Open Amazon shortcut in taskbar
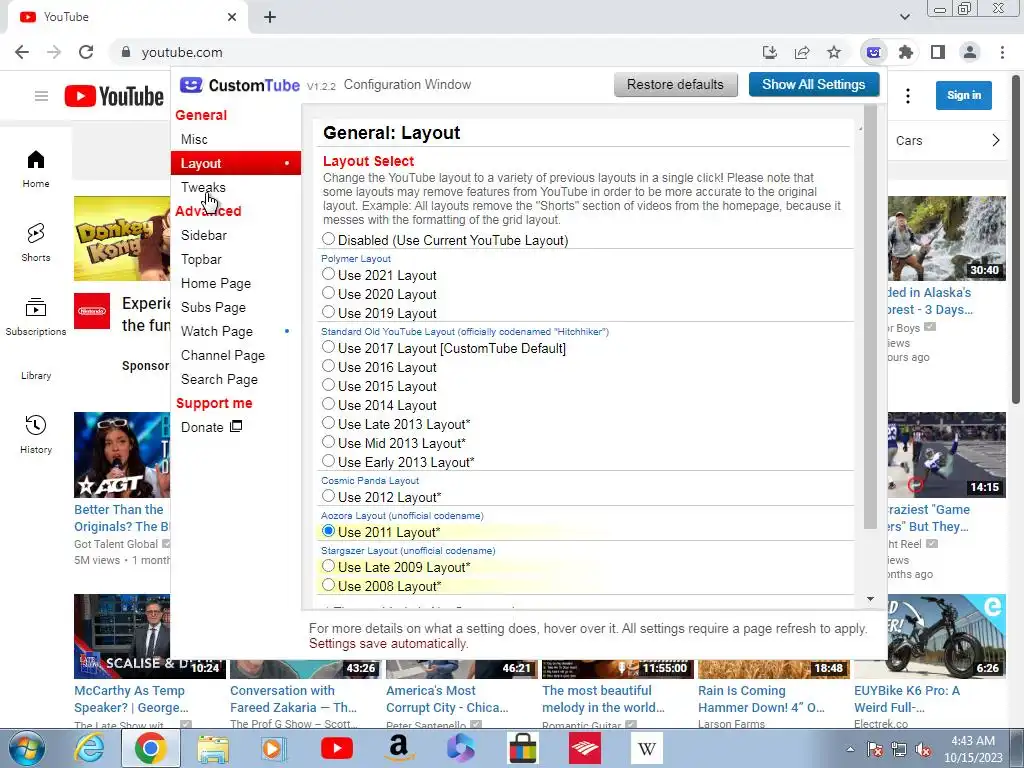 point(398,748)
